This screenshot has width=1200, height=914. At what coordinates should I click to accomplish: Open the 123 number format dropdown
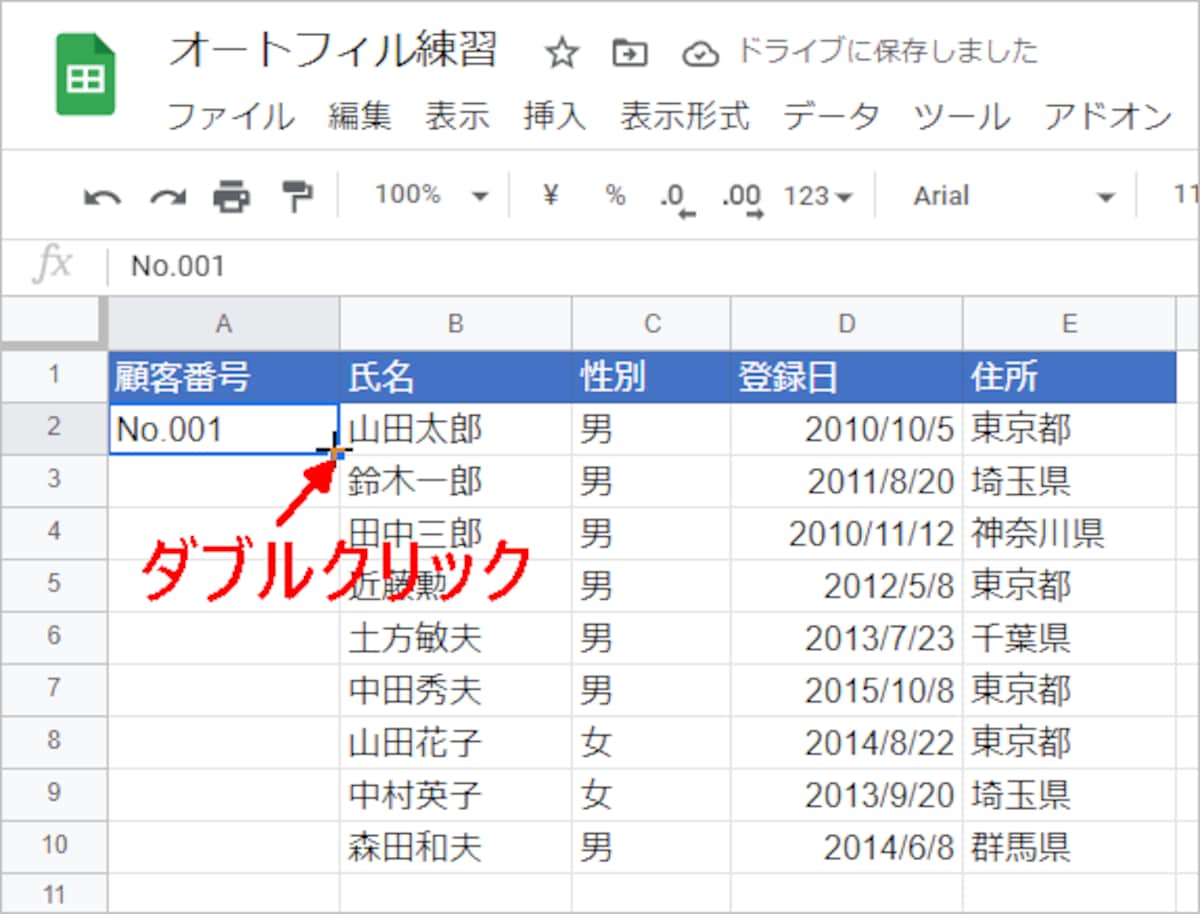[818, 196]
